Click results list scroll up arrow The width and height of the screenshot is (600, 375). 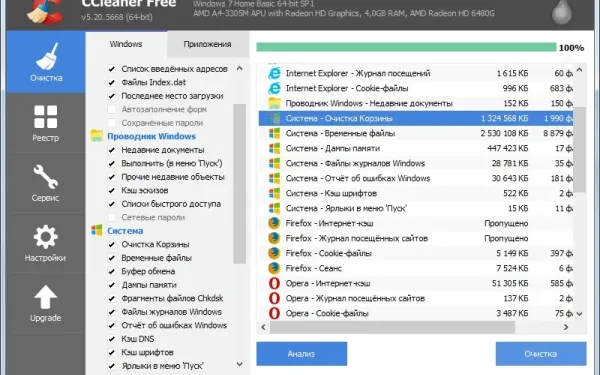click(579, 70)
